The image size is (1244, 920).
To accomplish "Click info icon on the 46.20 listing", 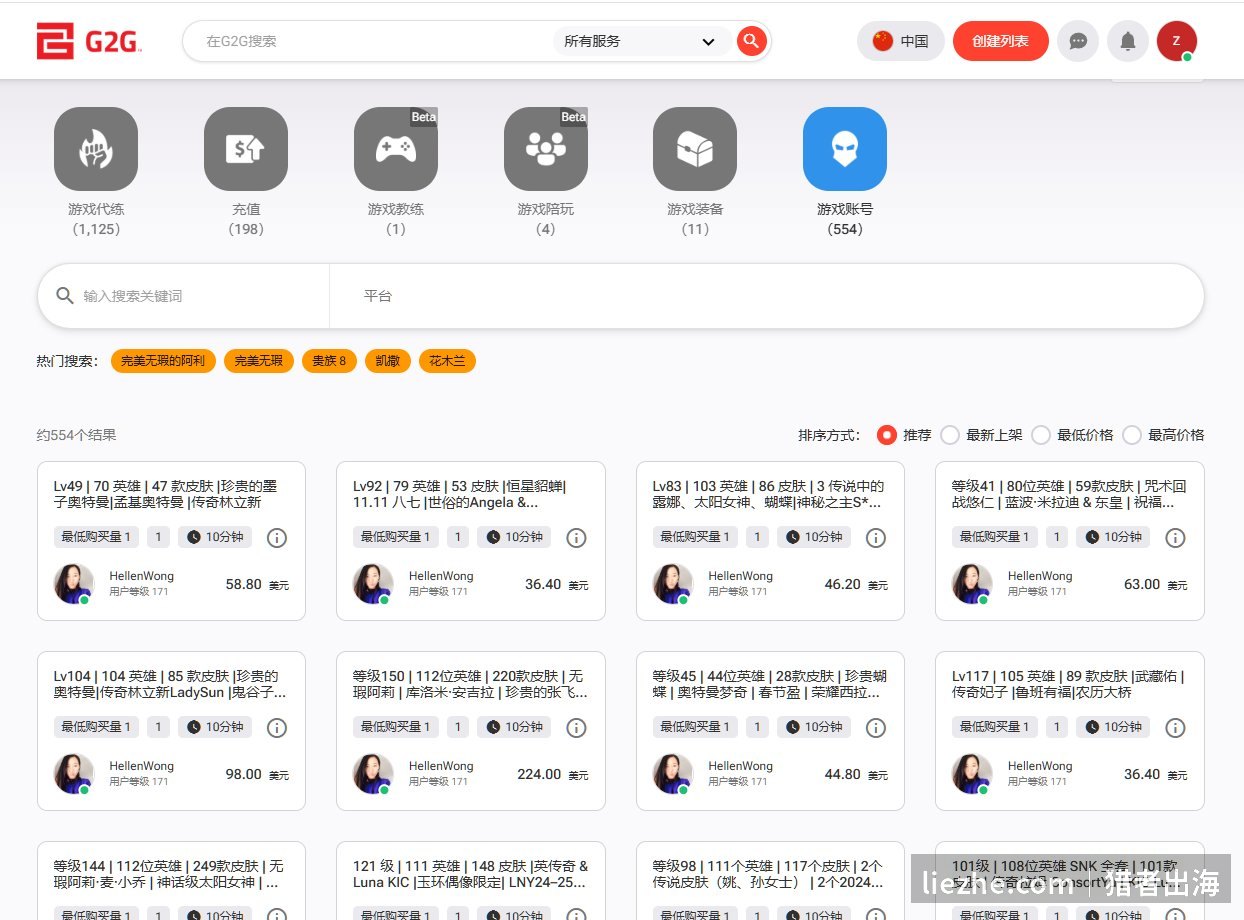I will coord(876,538).
